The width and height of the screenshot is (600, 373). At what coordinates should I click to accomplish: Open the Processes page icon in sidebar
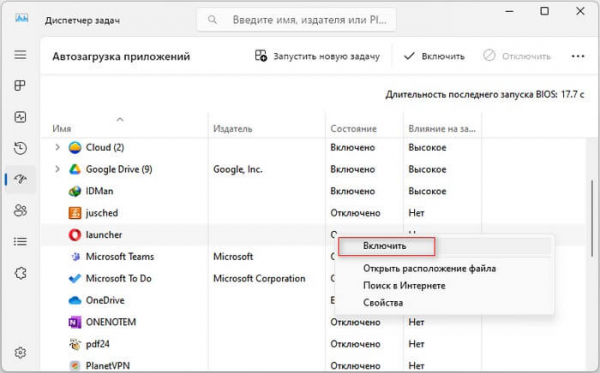20,85
